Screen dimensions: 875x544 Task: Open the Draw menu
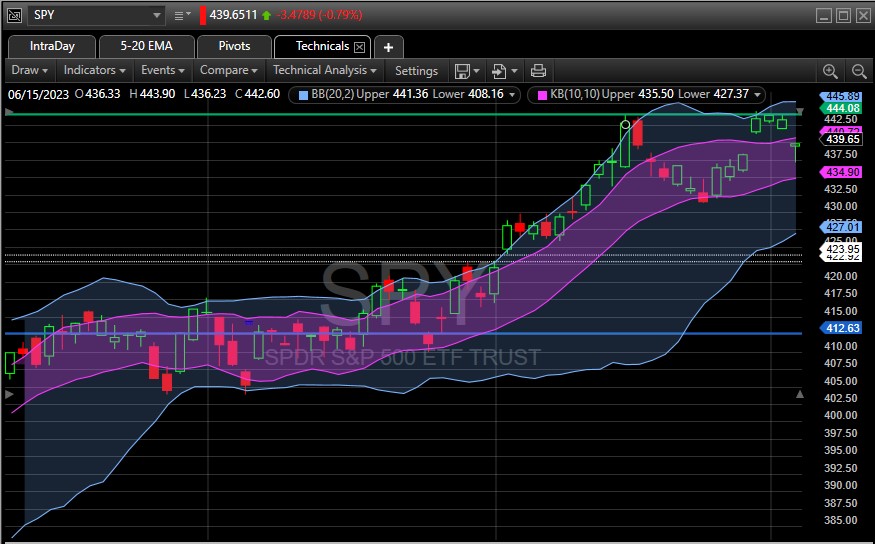[29, 71]
